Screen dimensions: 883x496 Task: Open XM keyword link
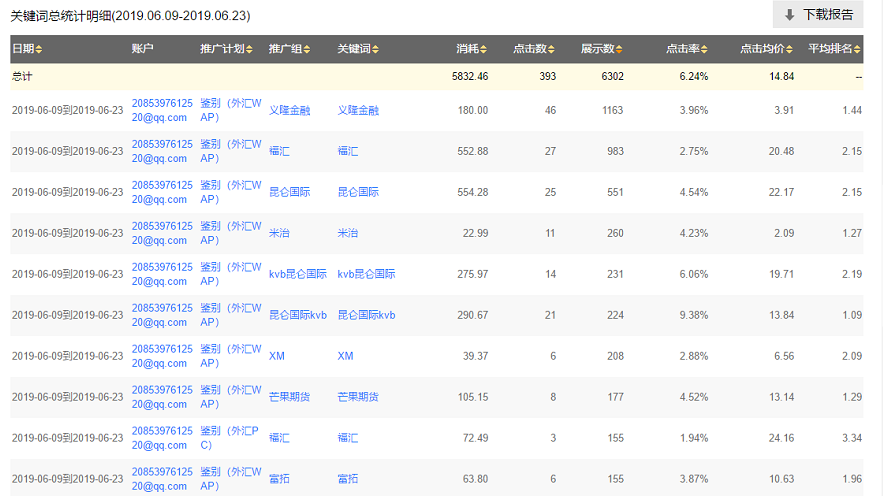coord(345,356)
